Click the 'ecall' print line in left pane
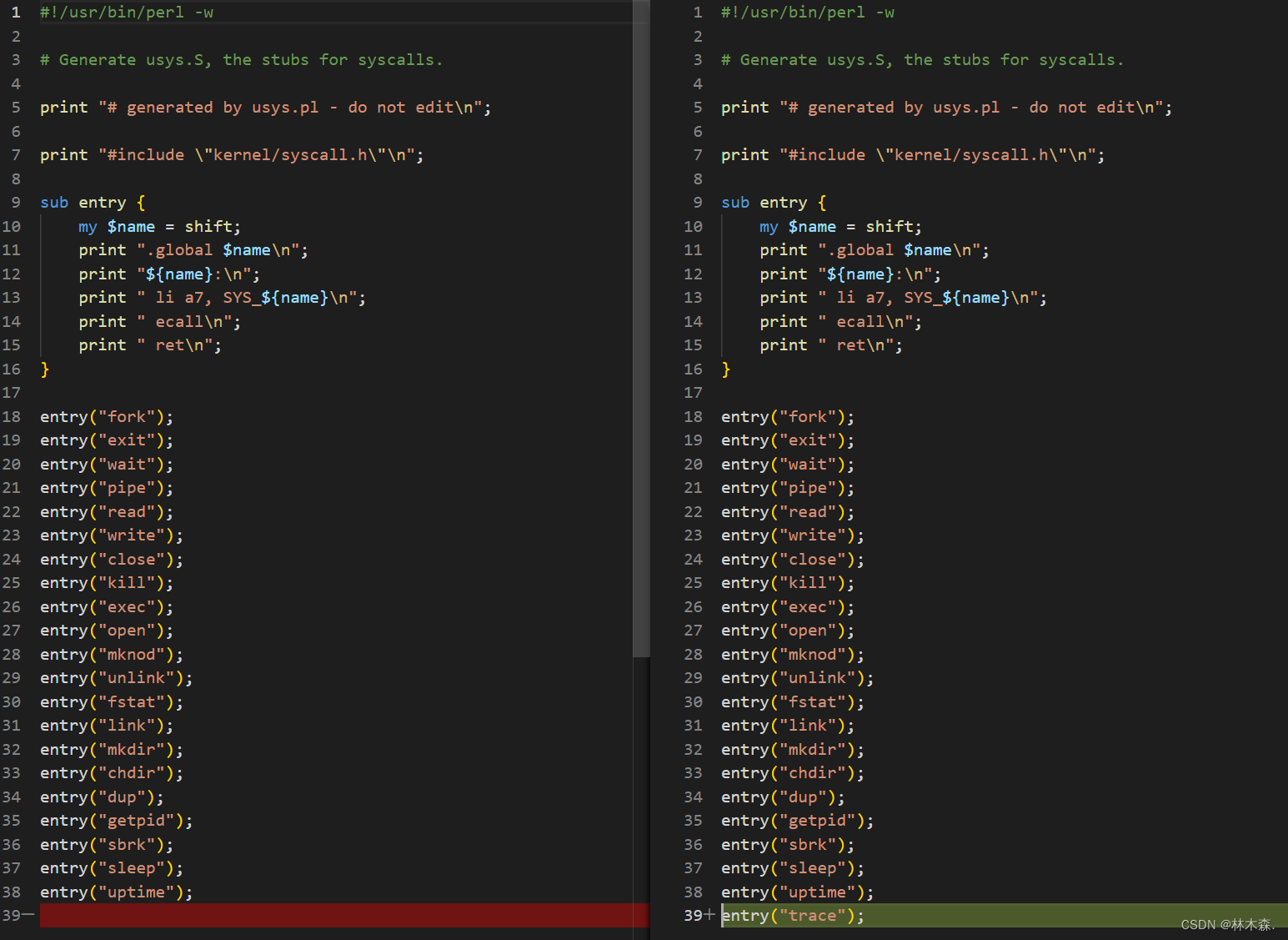The image size is (1288, 940). pyautogui.click(x=160, y=322)
